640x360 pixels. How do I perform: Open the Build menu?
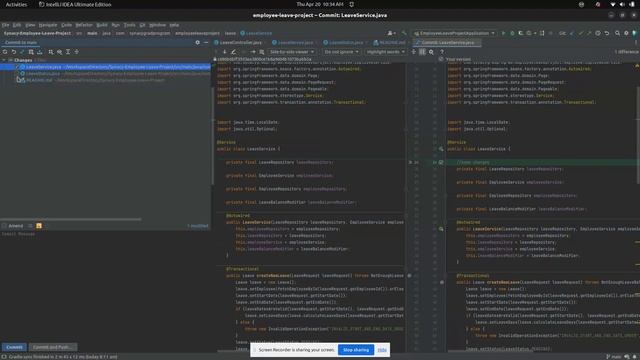102,25
